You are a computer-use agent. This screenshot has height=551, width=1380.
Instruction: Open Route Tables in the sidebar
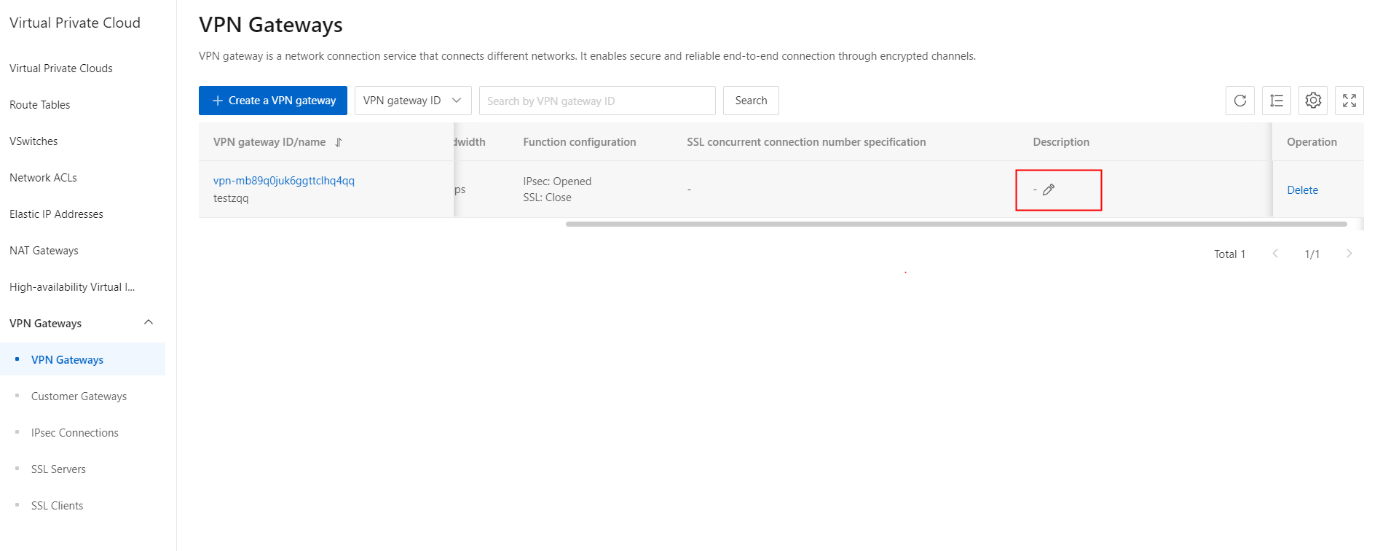tap(40, 105)
